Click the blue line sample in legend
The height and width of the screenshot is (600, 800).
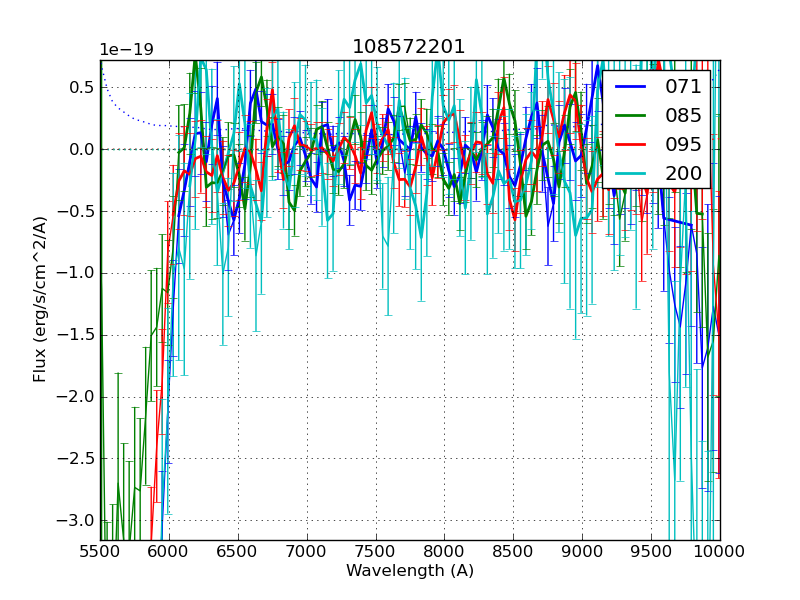(632, 87)
